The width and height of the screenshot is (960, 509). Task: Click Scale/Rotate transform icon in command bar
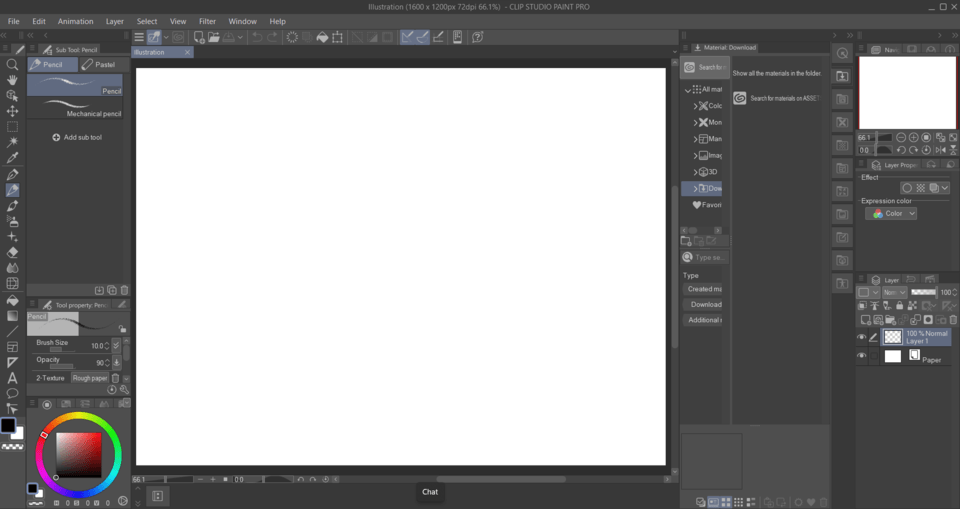(337, 37)
